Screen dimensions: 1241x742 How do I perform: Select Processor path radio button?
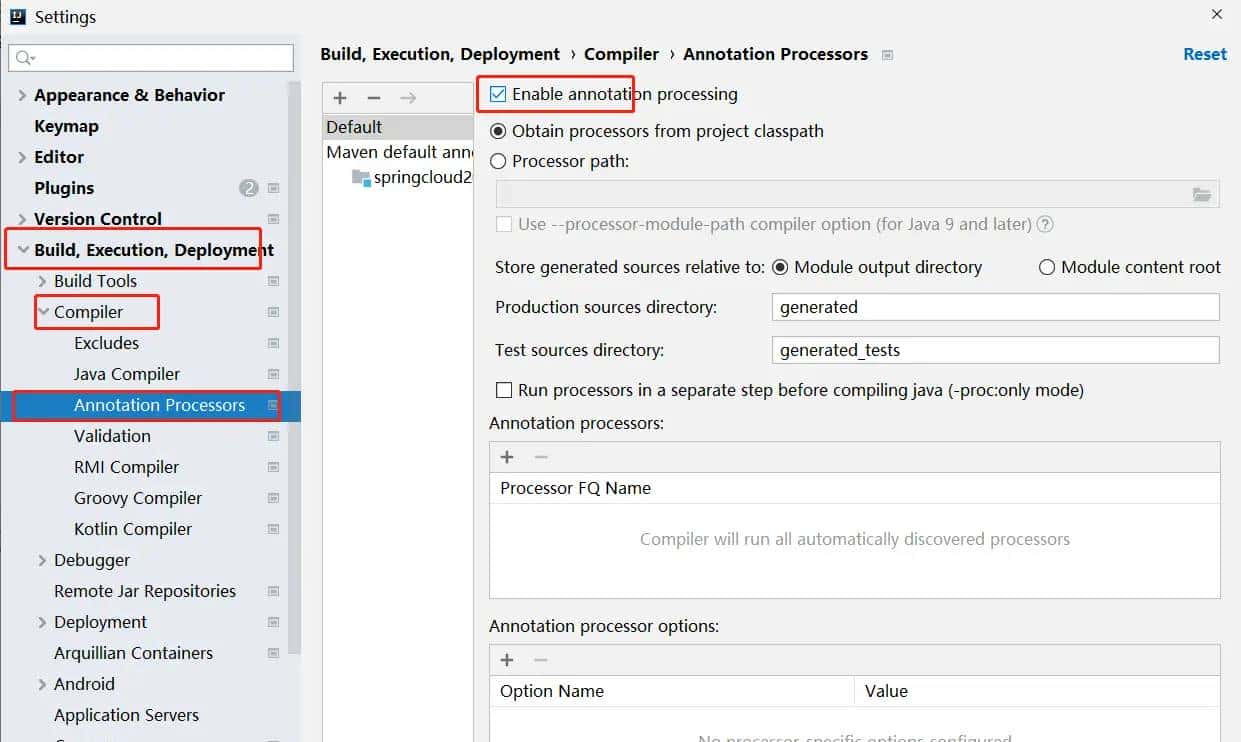tap(498, 161)
